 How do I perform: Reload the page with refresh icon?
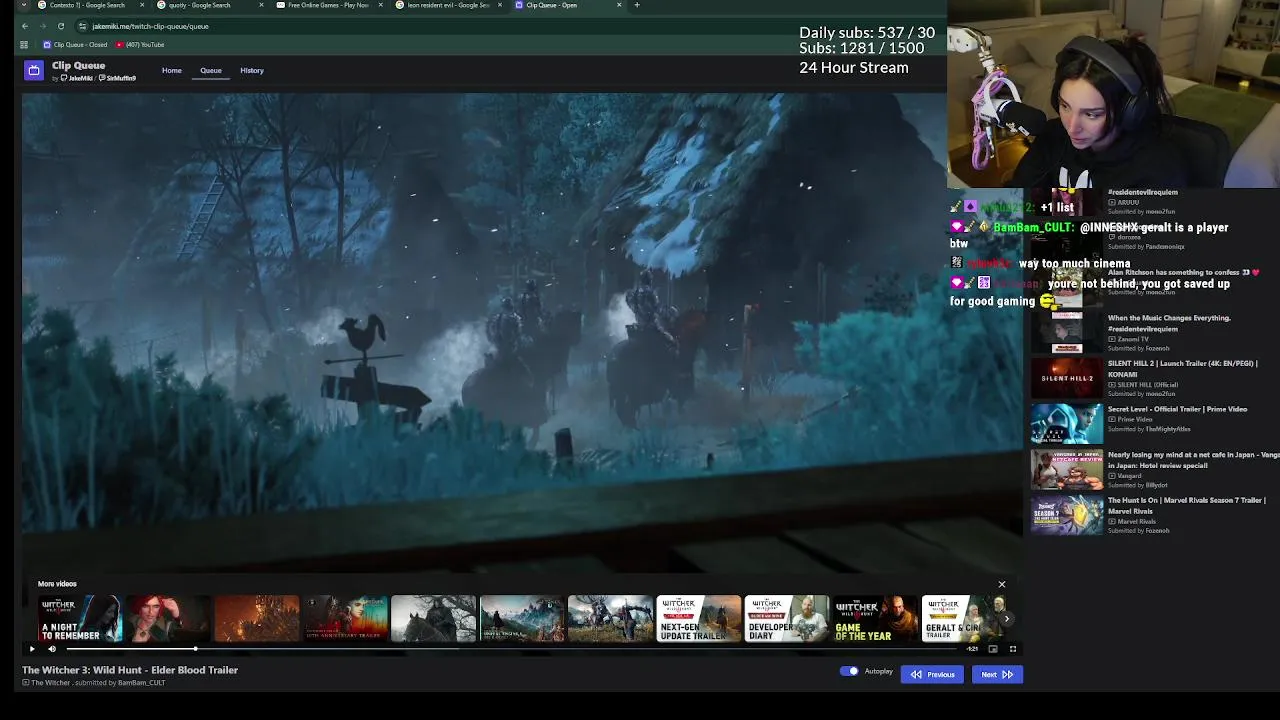click(x=61, y=26)
